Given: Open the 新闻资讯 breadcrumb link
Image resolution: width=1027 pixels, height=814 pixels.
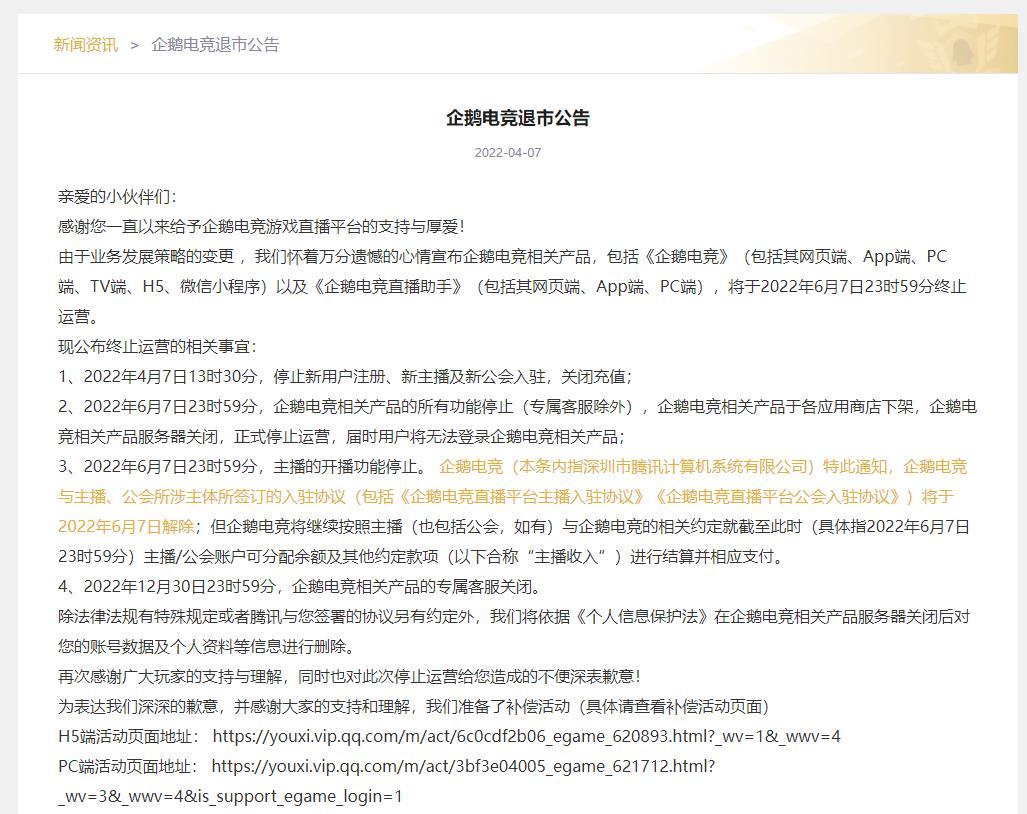Looking at the screenshot, I should 86,45.
